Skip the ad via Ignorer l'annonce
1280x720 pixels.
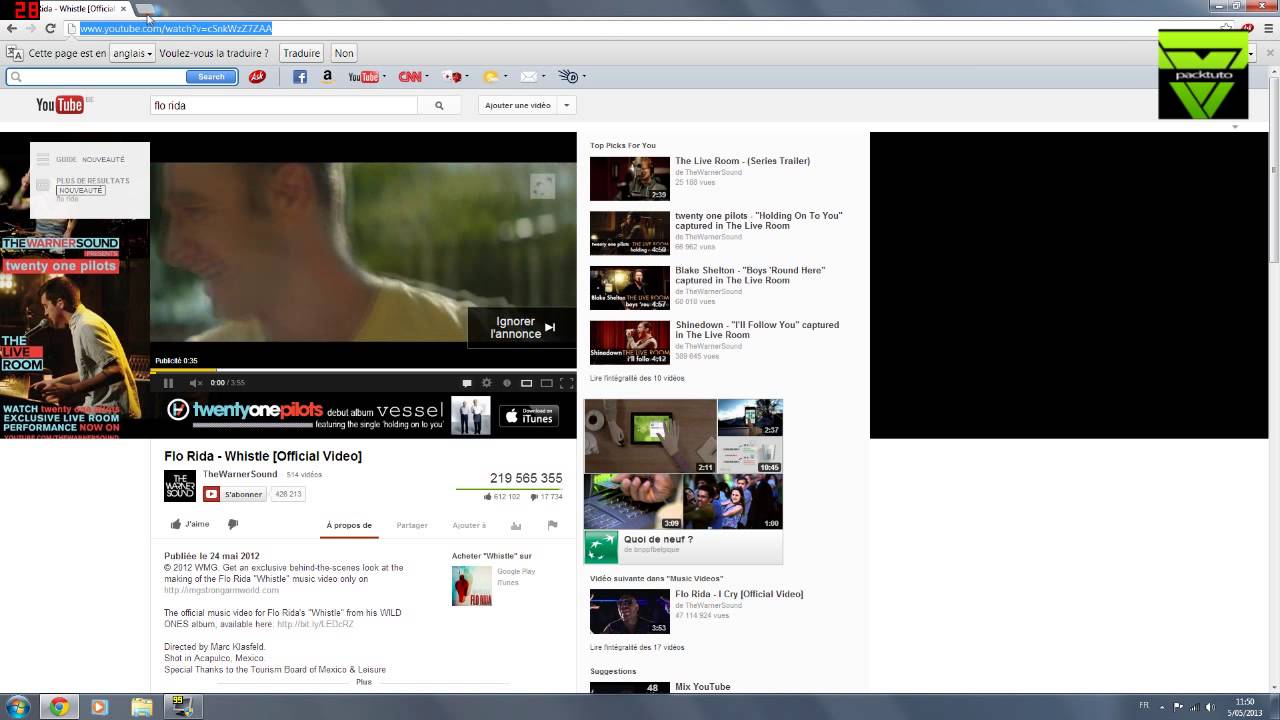click(522, 328)
